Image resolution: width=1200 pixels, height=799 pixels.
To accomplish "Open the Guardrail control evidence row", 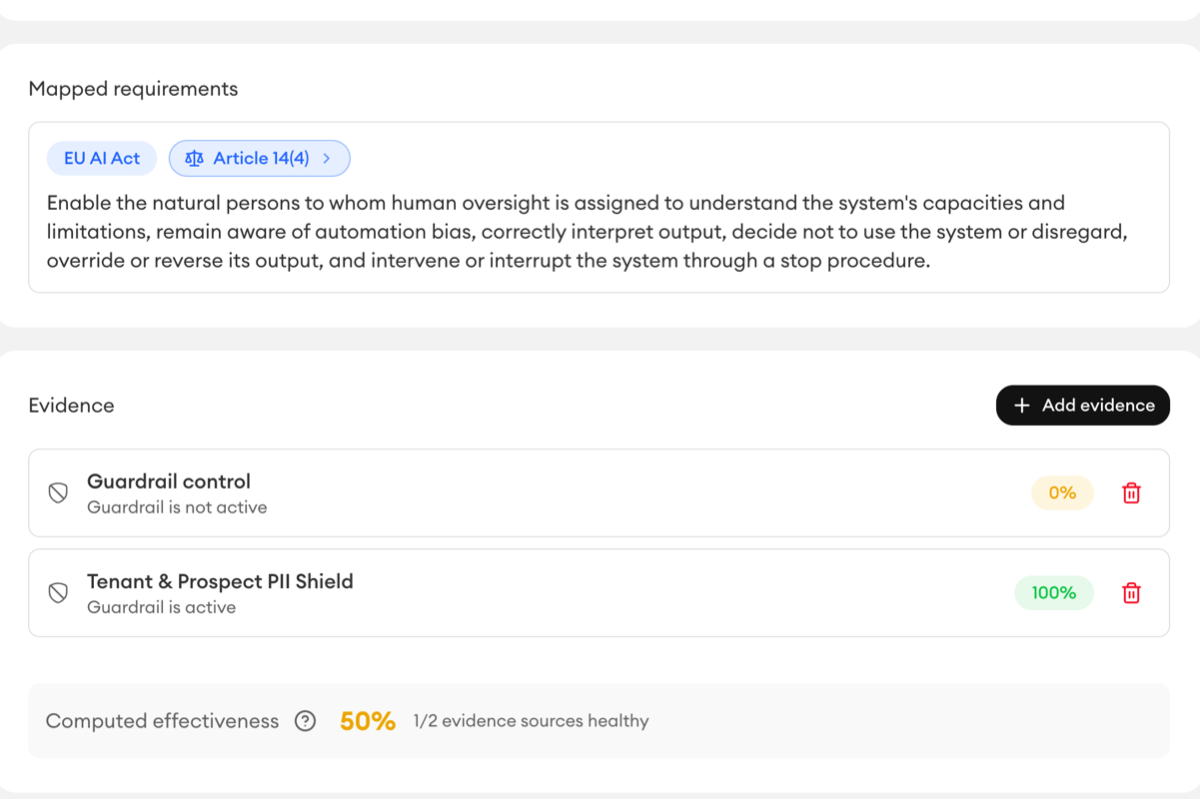I will tap(599, 493).
